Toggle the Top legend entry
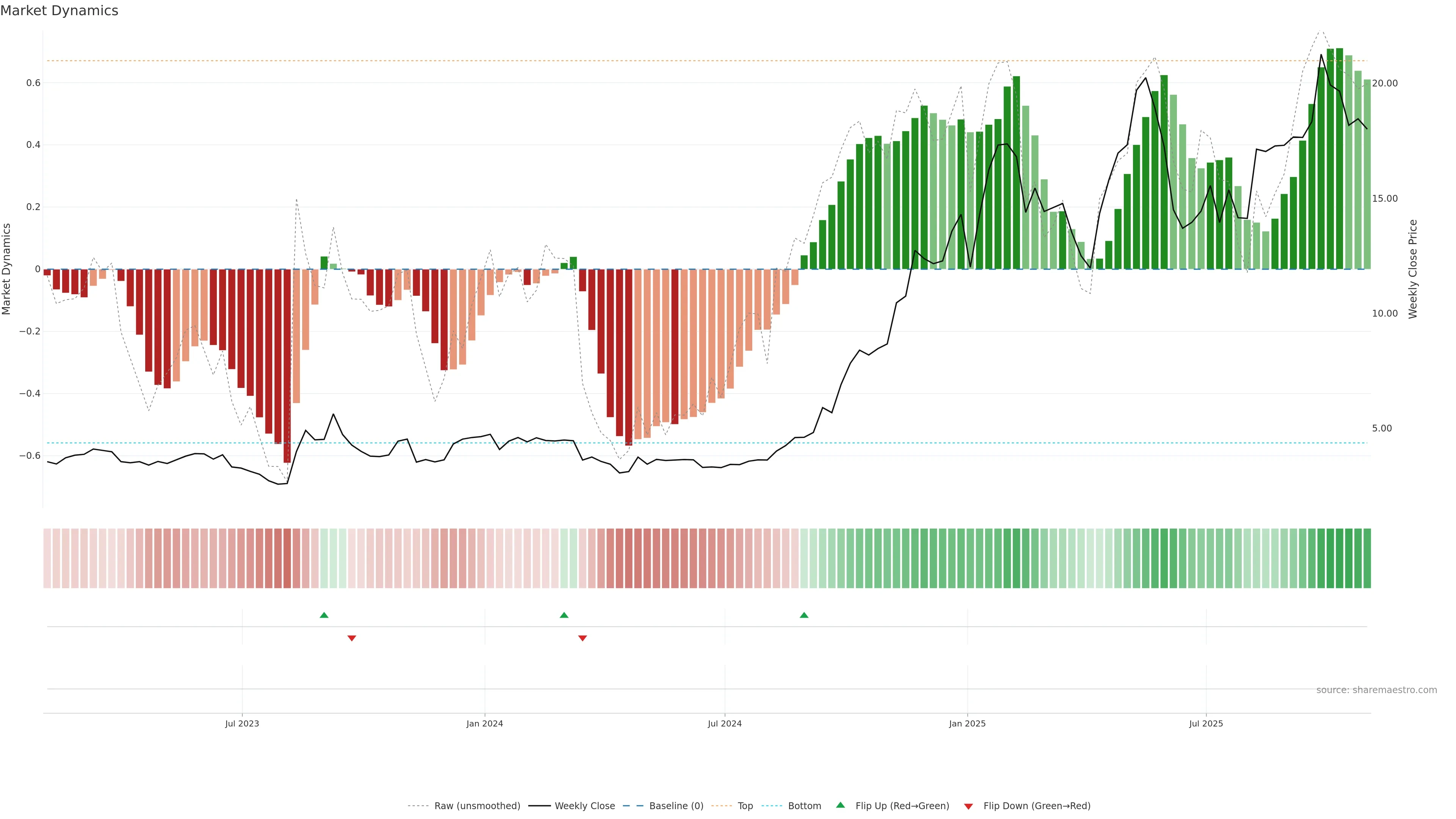Viewport: 1456px width, 819px height. [x=745, y=806]
